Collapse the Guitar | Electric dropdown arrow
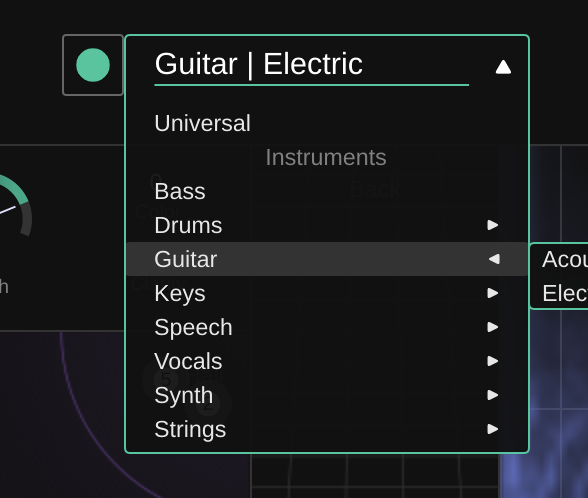Image resolution: width=588 pixels, height=498 pixels. 503,67
